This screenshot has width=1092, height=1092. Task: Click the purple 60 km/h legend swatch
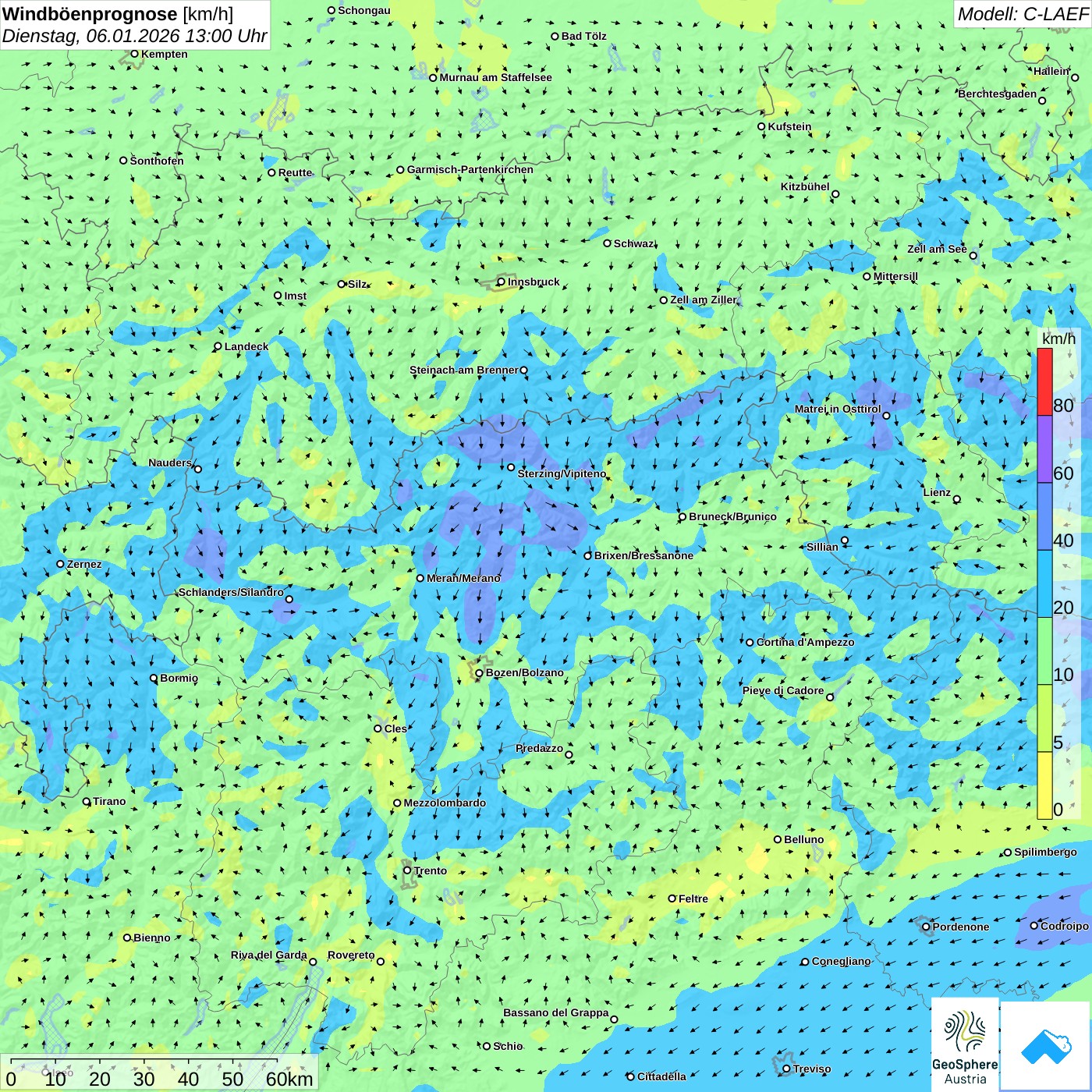click(x=1044, y=449)
